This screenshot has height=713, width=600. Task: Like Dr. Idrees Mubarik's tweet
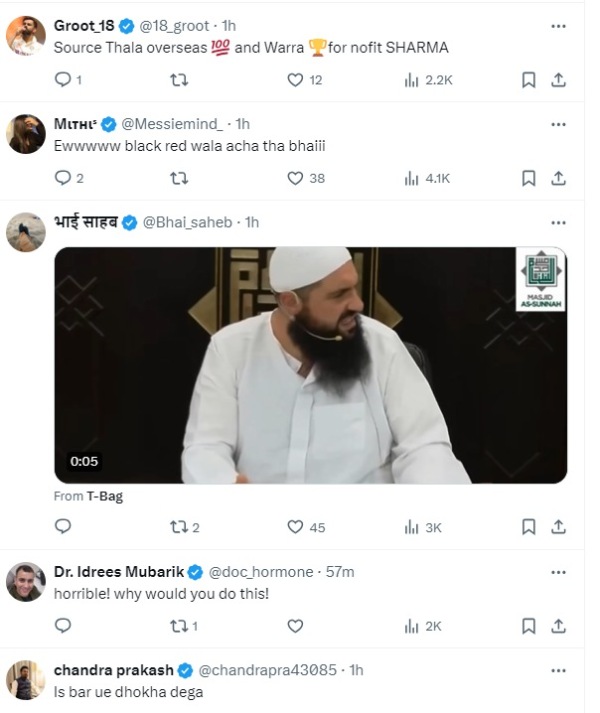pos(295,626)
